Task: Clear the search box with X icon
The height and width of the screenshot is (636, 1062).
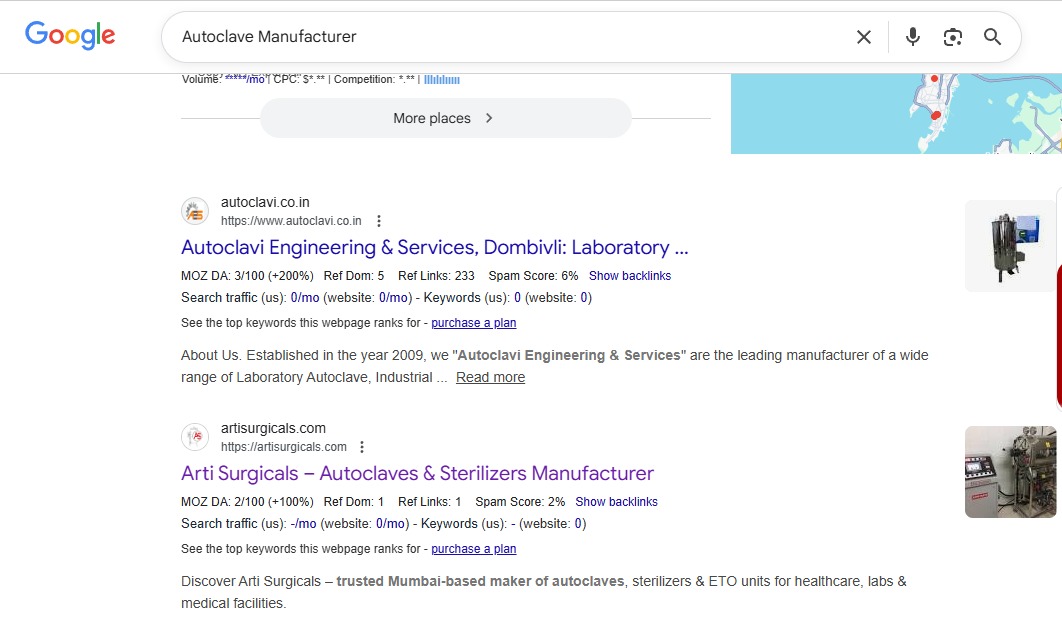Action: coord(864,37)
